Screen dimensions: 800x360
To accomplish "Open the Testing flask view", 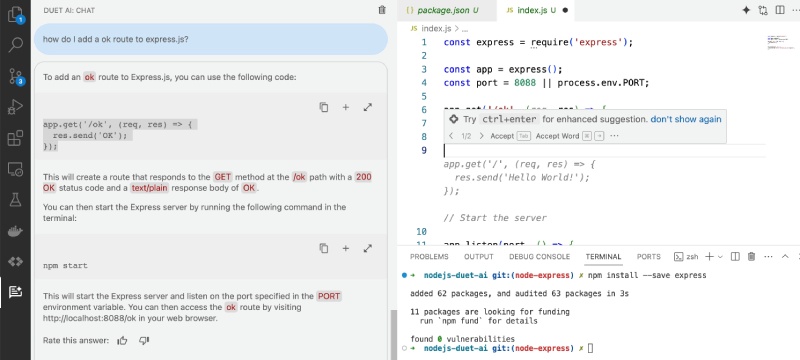I will point(15,200).
